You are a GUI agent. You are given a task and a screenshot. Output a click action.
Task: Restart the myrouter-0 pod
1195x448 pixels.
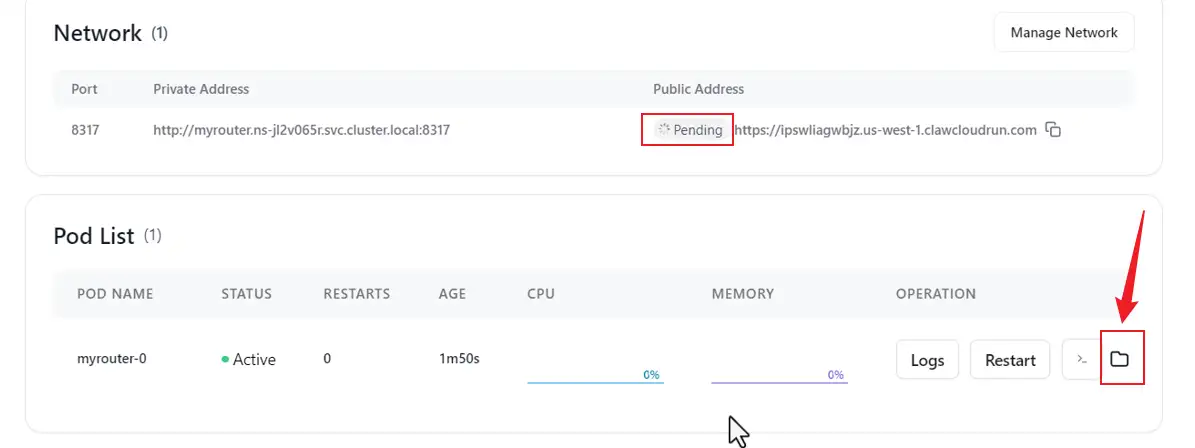[1010, 360]
